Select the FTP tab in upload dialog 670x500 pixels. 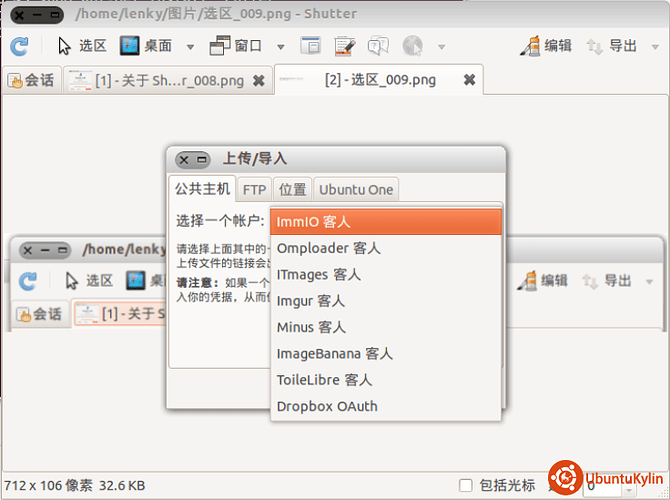pyautogui.click(x=255, y=189)
